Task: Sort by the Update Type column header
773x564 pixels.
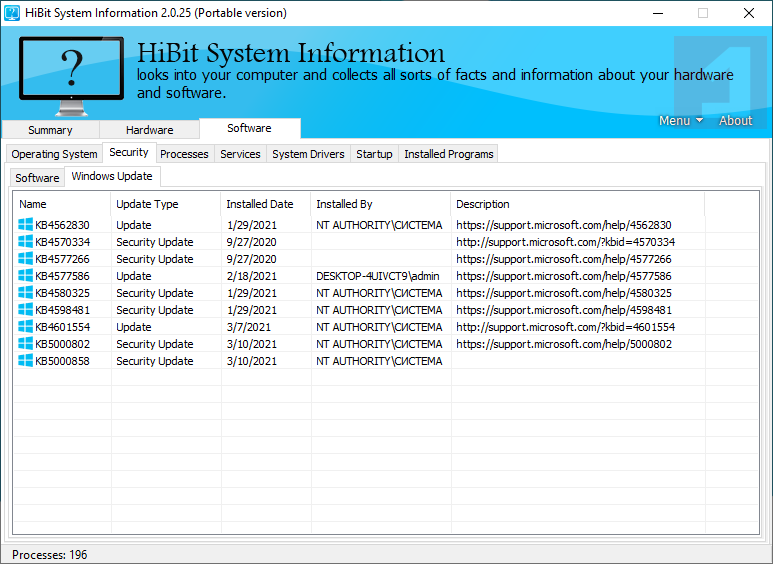Action: pyautogui.click(x=166, y=204)
